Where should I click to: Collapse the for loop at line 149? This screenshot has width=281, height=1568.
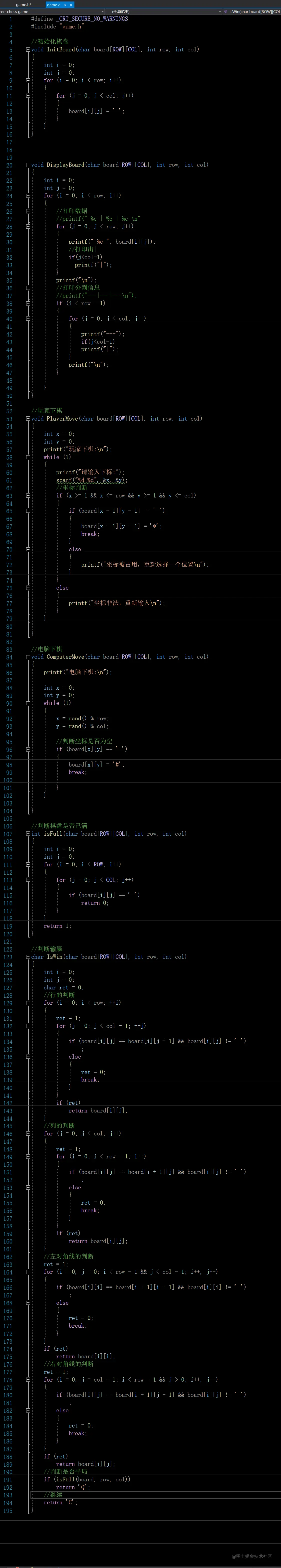(x=28, y=1156)
